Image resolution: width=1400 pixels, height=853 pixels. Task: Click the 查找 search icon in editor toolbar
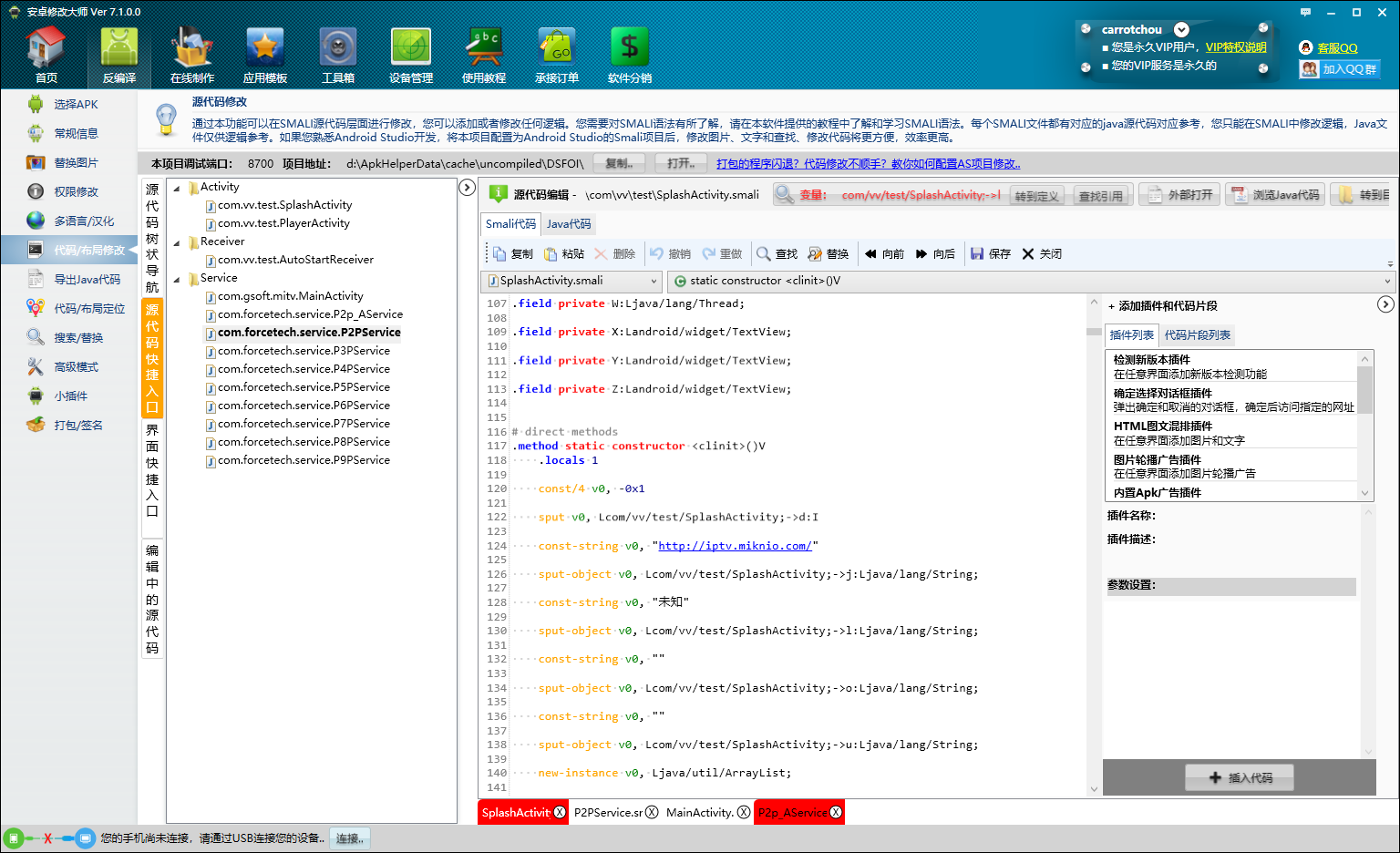[764, 254]
